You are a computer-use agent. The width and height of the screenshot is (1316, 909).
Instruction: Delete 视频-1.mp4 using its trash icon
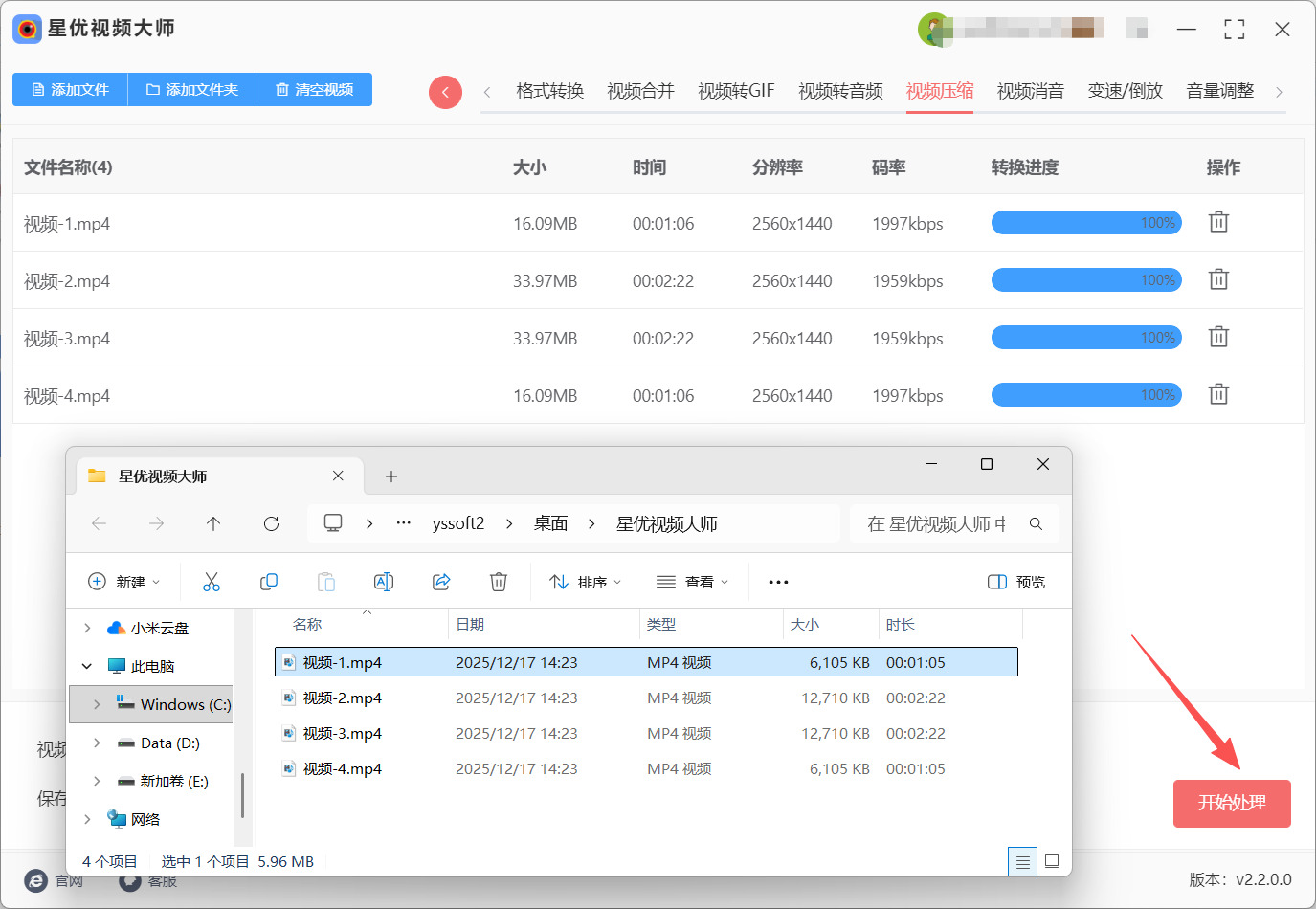(x=1218, y=222)
